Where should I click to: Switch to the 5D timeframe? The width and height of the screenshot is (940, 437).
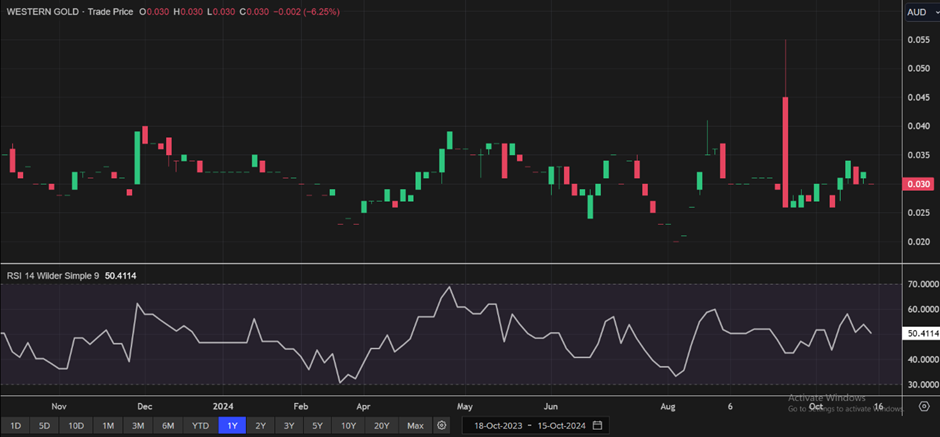[x=45, y=425]
